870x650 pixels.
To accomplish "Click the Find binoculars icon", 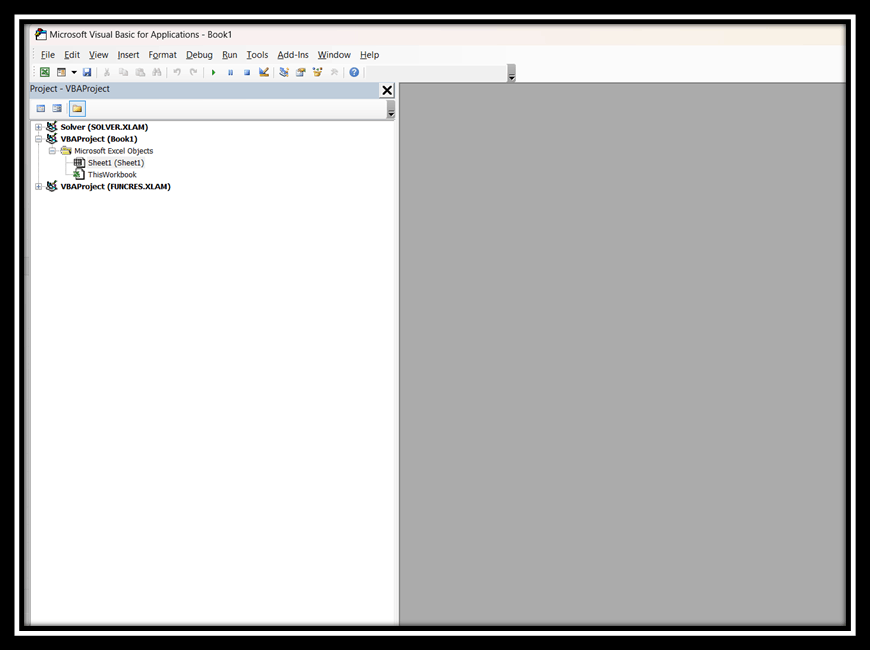I will click(156, 72).
